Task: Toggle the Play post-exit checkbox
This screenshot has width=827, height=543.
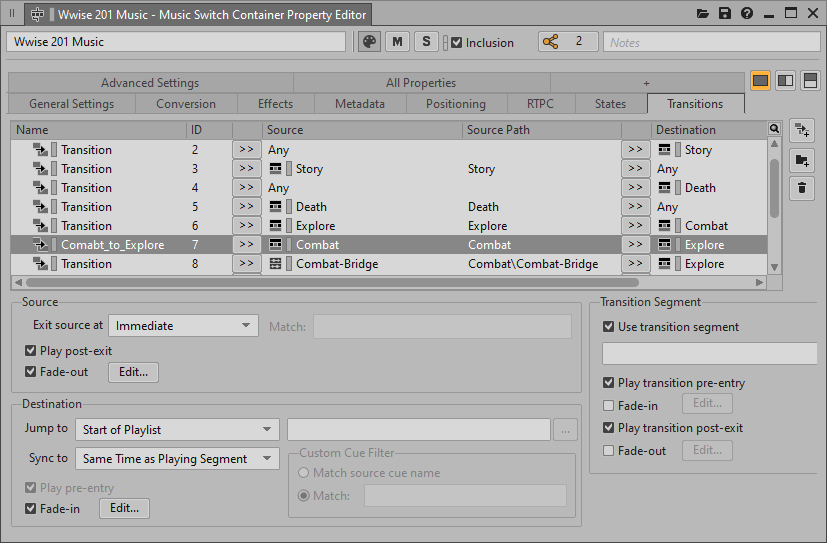Action: point(31,351)
